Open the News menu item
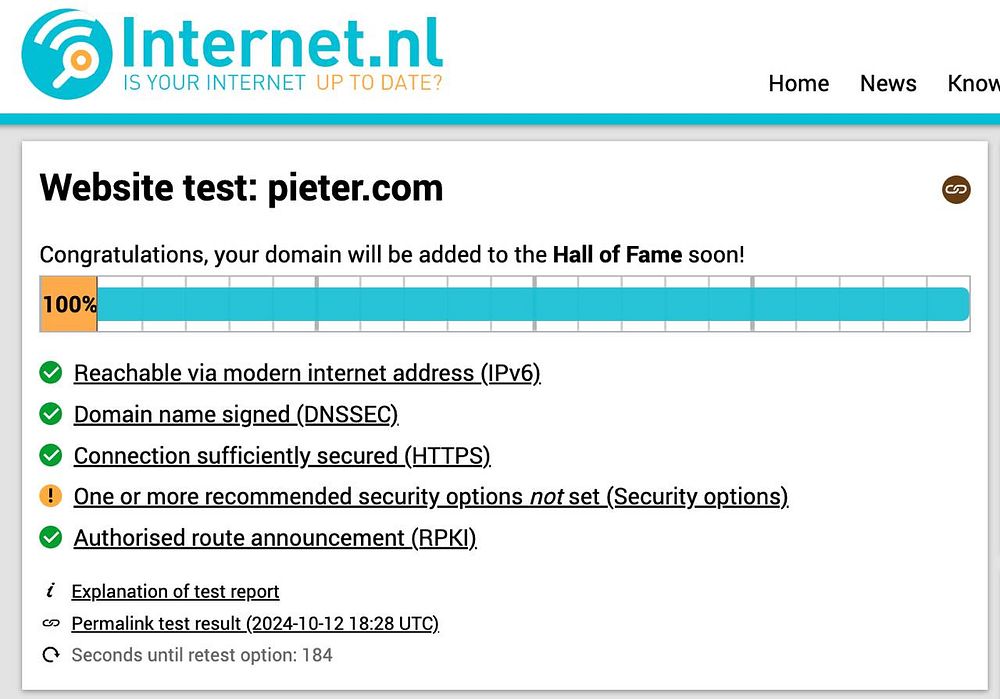 point(888,83)
